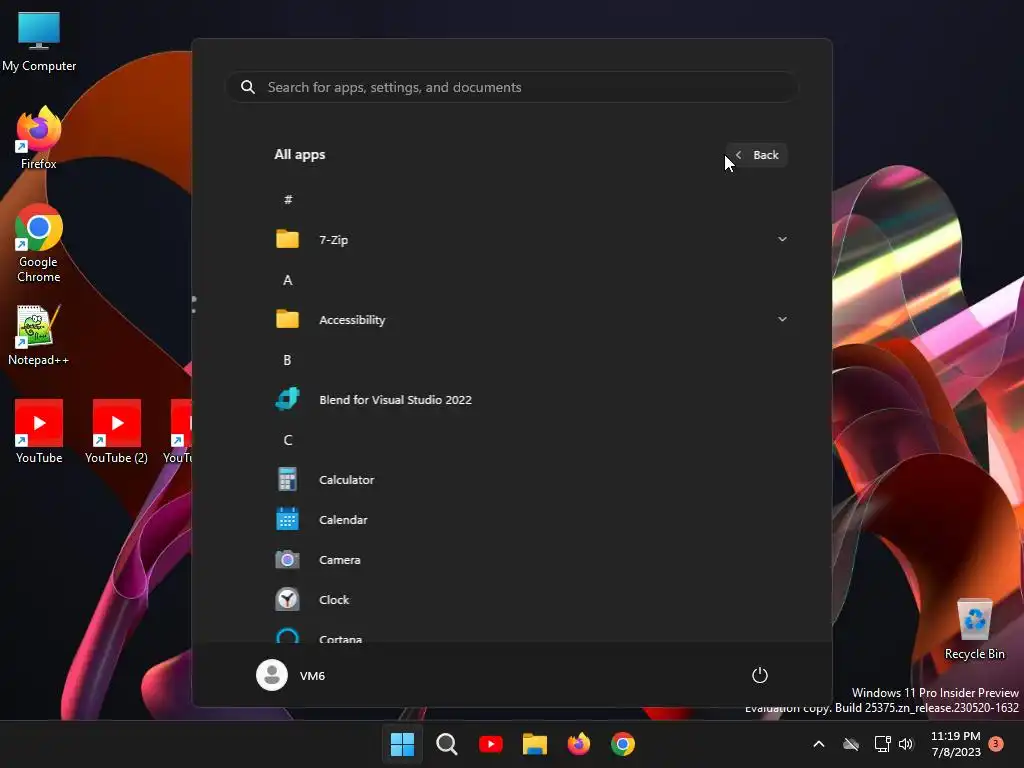Click the network tray icon

[x=882, y=744]
